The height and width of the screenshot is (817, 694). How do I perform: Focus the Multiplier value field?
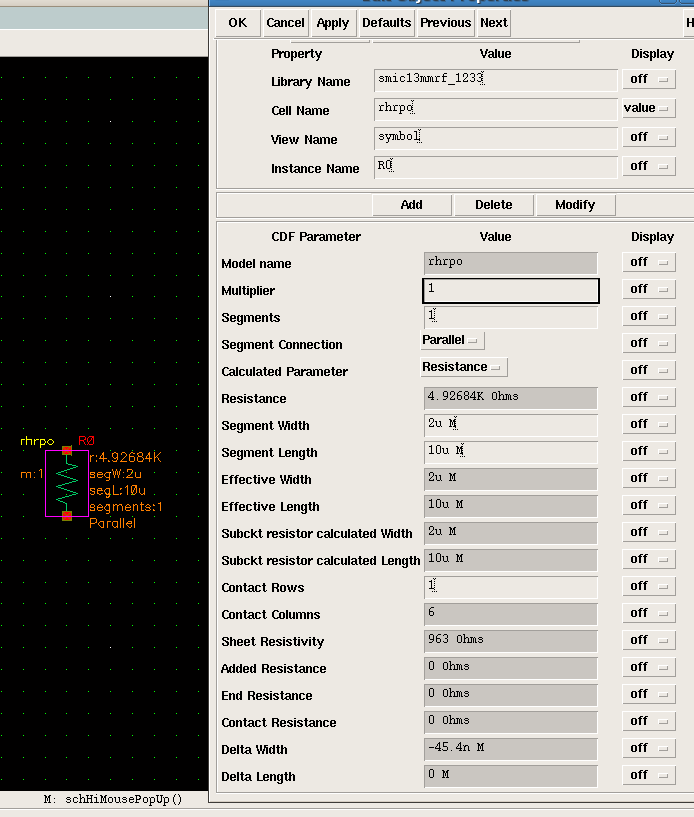coord(511,290)
